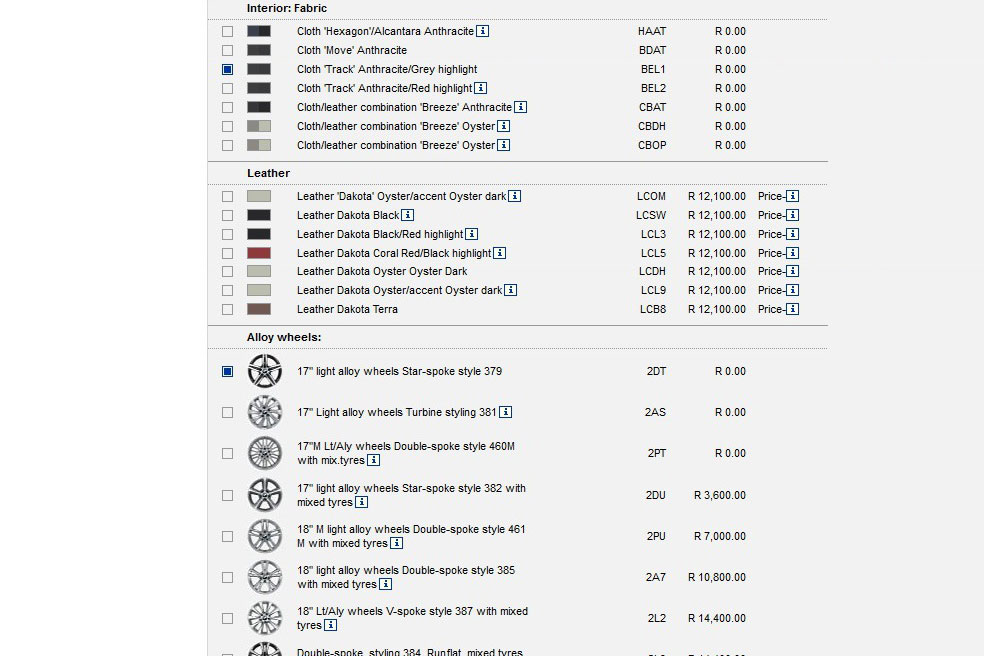Show info for Double-spoke style 385 wheels
This screenshot has width=984, height=656.
(x=386, y=585)
